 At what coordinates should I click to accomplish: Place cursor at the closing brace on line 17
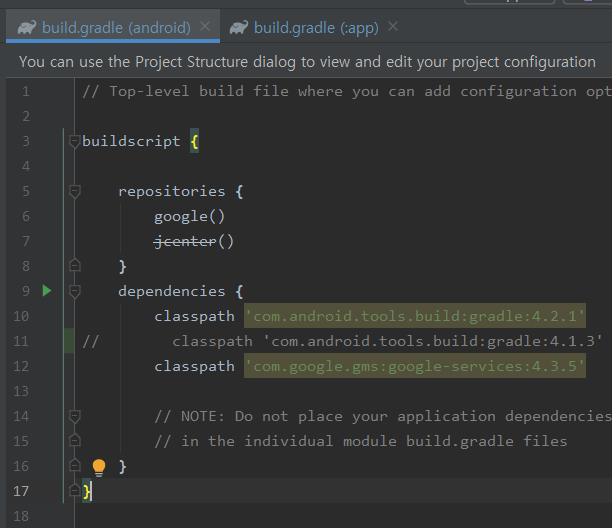tap(86, 491)
